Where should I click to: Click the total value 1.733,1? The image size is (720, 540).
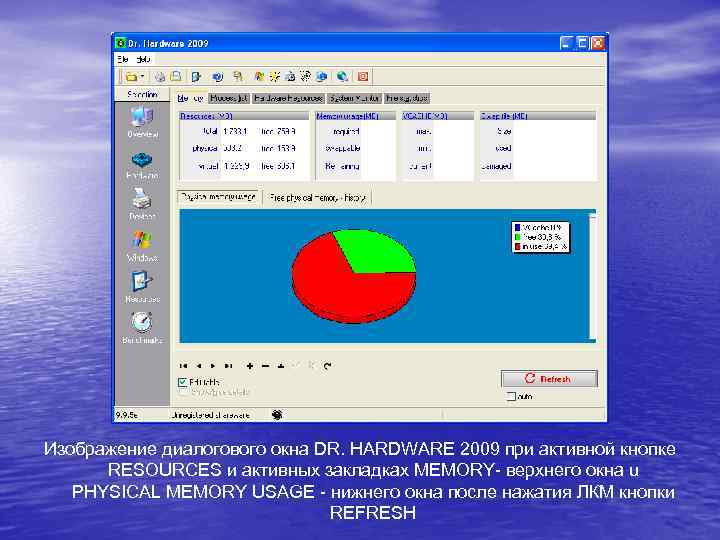(235, 131)
